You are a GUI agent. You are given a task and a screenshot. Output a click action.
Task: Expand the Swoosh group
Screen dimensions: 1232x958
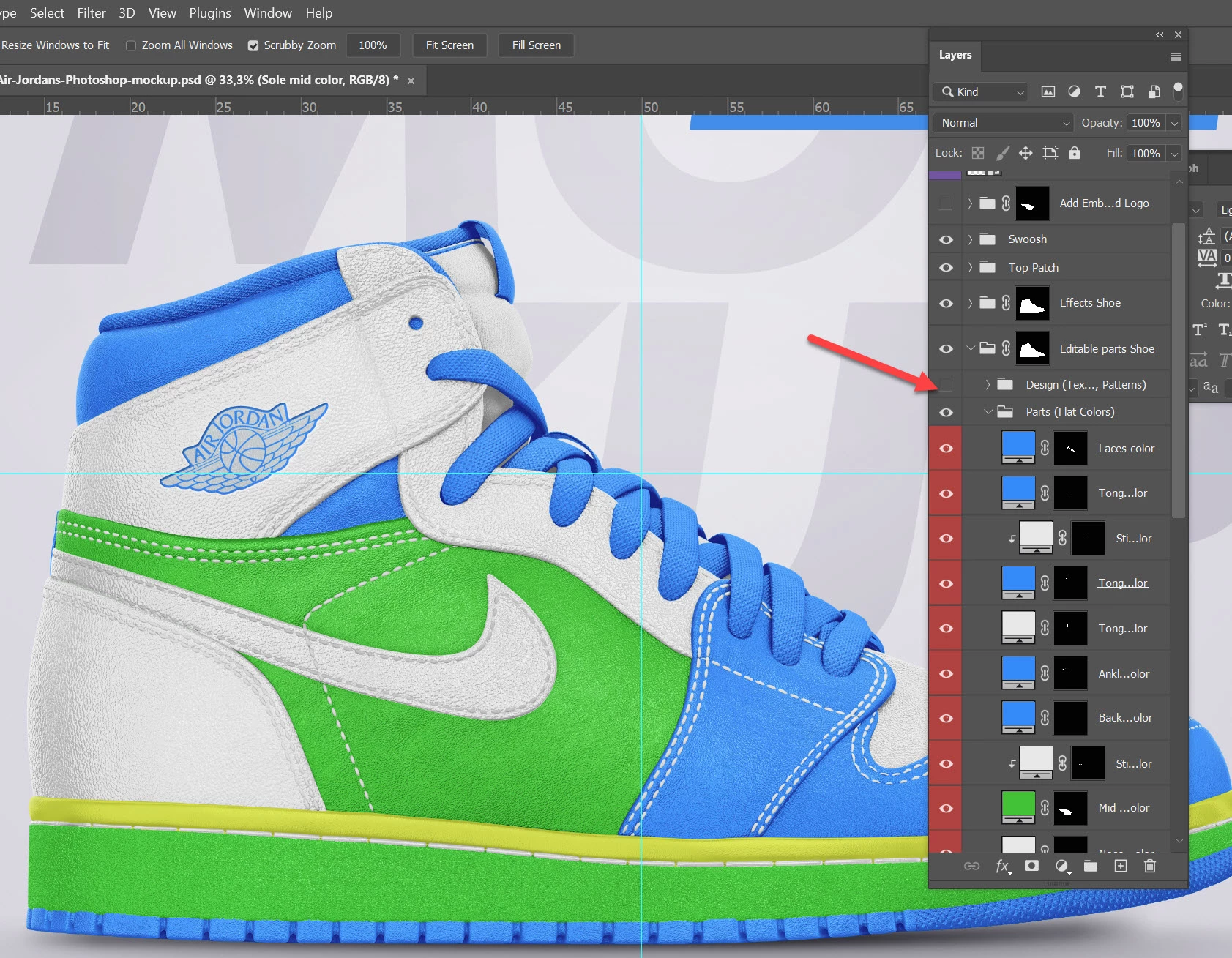coord(970,239)
